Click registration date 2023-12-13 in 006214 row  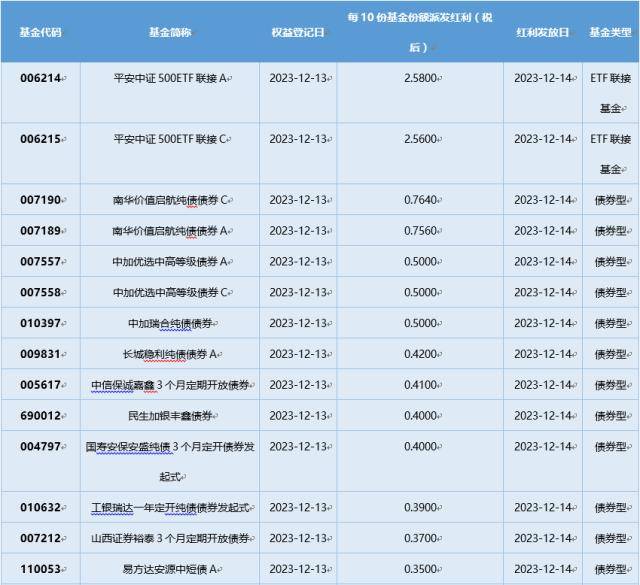pyautogui.click(x=298, y=78)
